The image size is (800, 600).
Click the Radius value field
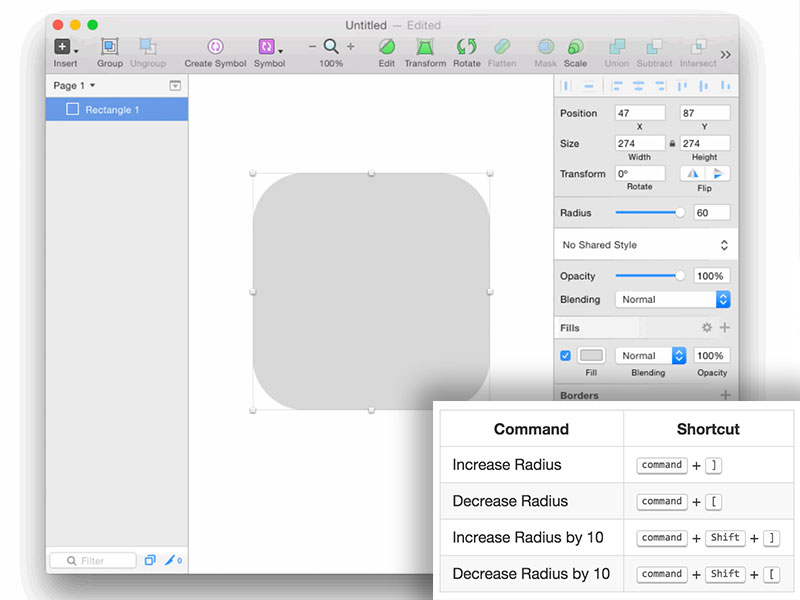(x=711, y=212)
